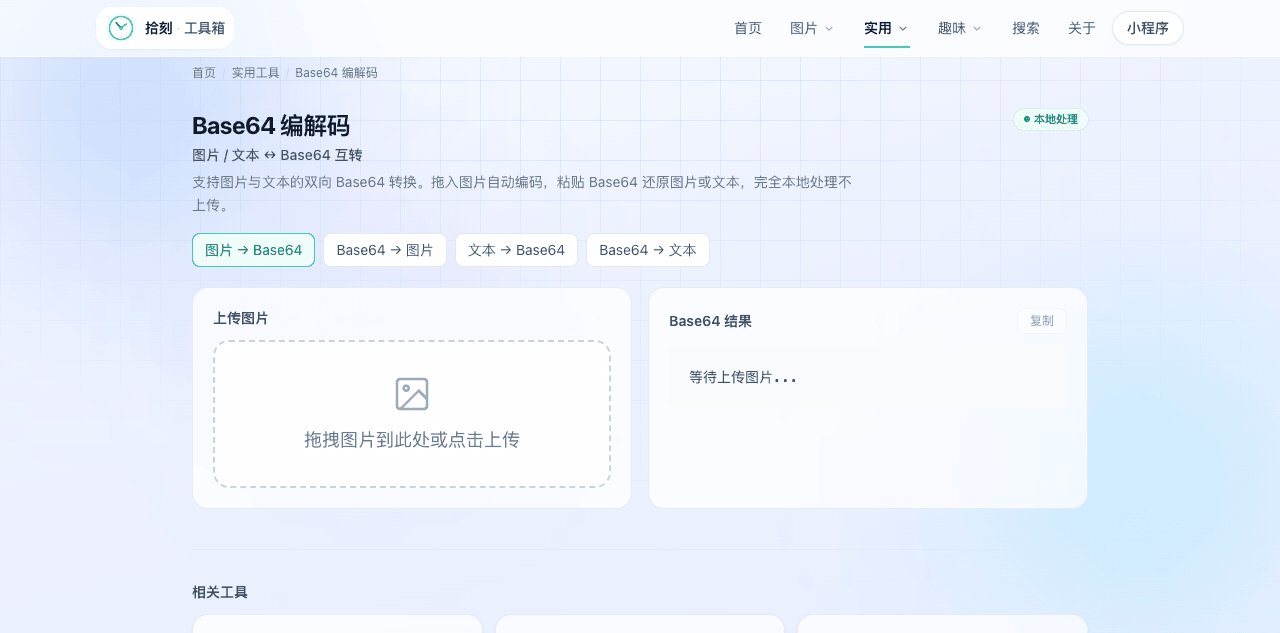Go to 实用工具 breadcrumb link
The image size is (1280, 633).
(x=256, y=73)
